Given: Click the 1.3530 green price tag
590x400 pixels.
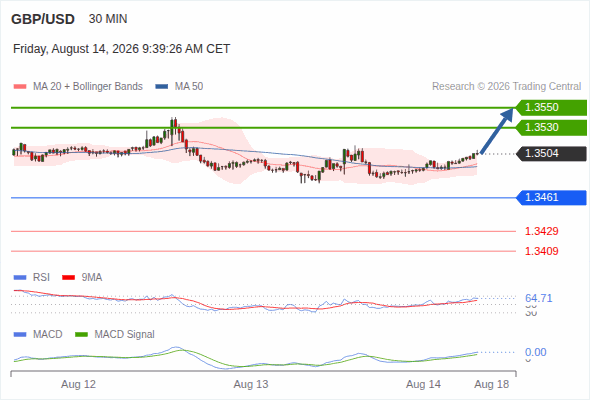Looking at the screenshot, I should 551,128.
